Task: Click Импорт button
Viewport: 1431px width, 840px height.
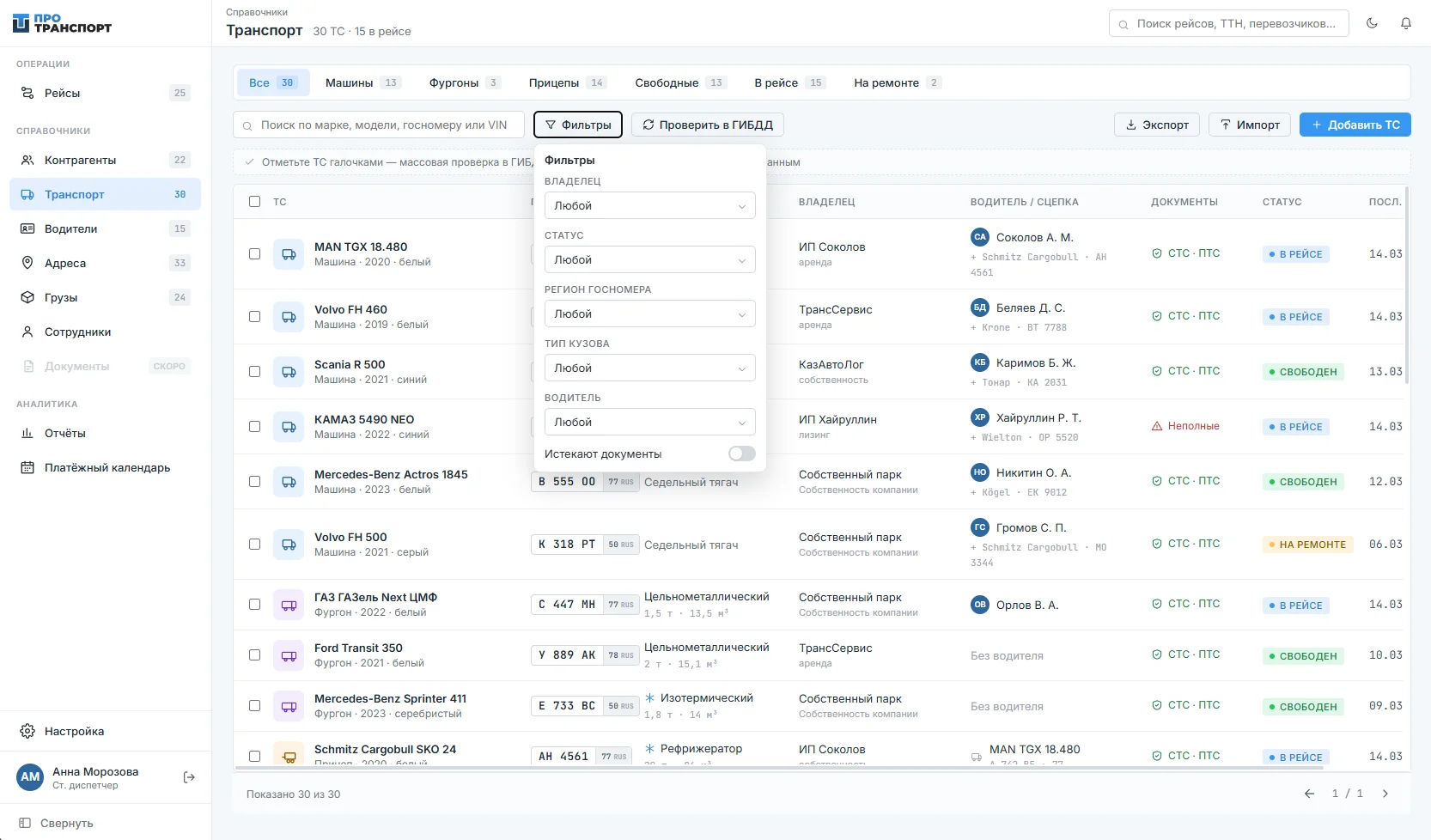Action: 1250,125
